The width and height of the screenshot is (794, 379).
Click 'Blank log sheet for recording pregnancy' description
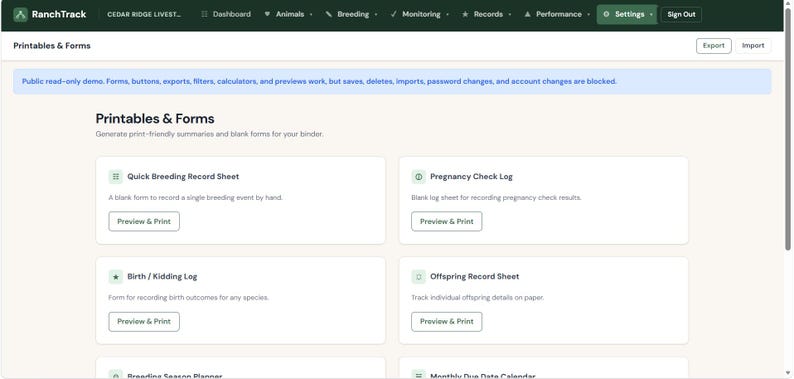pyautogui.click(x=496, y=198)
